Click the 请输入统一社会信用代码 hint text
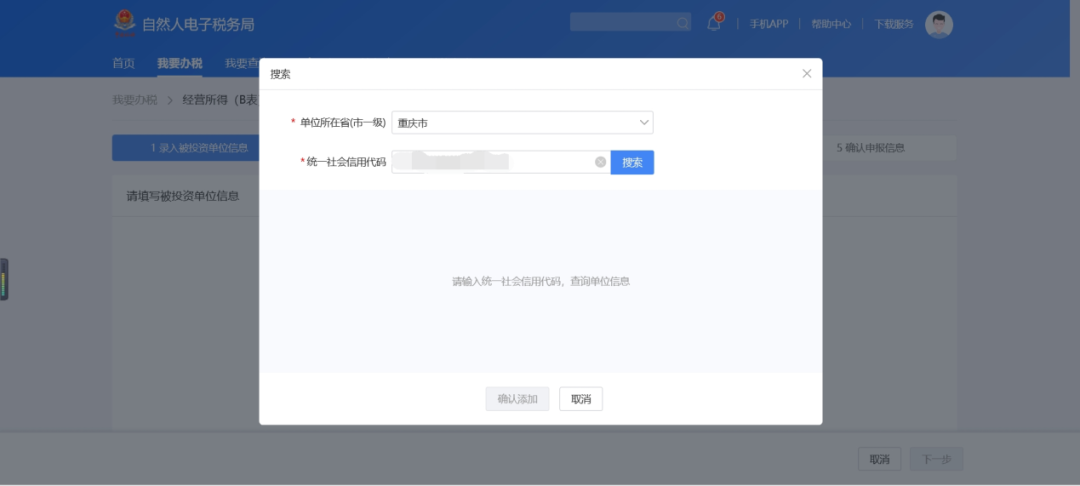Screen dimensions: 1080x486 [x=541, y=281]
